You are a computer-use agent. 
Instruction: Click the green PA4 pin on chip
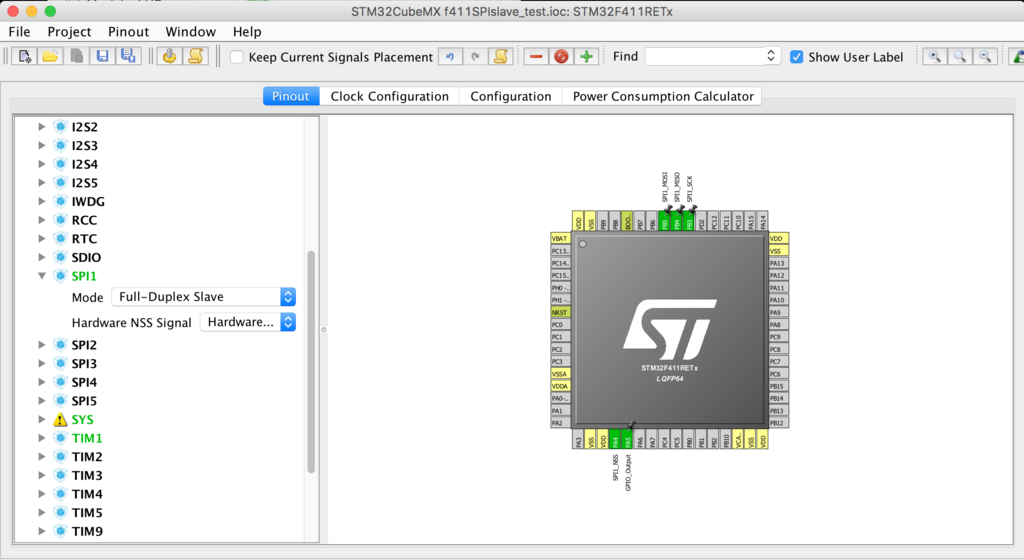tap(615, 439)
